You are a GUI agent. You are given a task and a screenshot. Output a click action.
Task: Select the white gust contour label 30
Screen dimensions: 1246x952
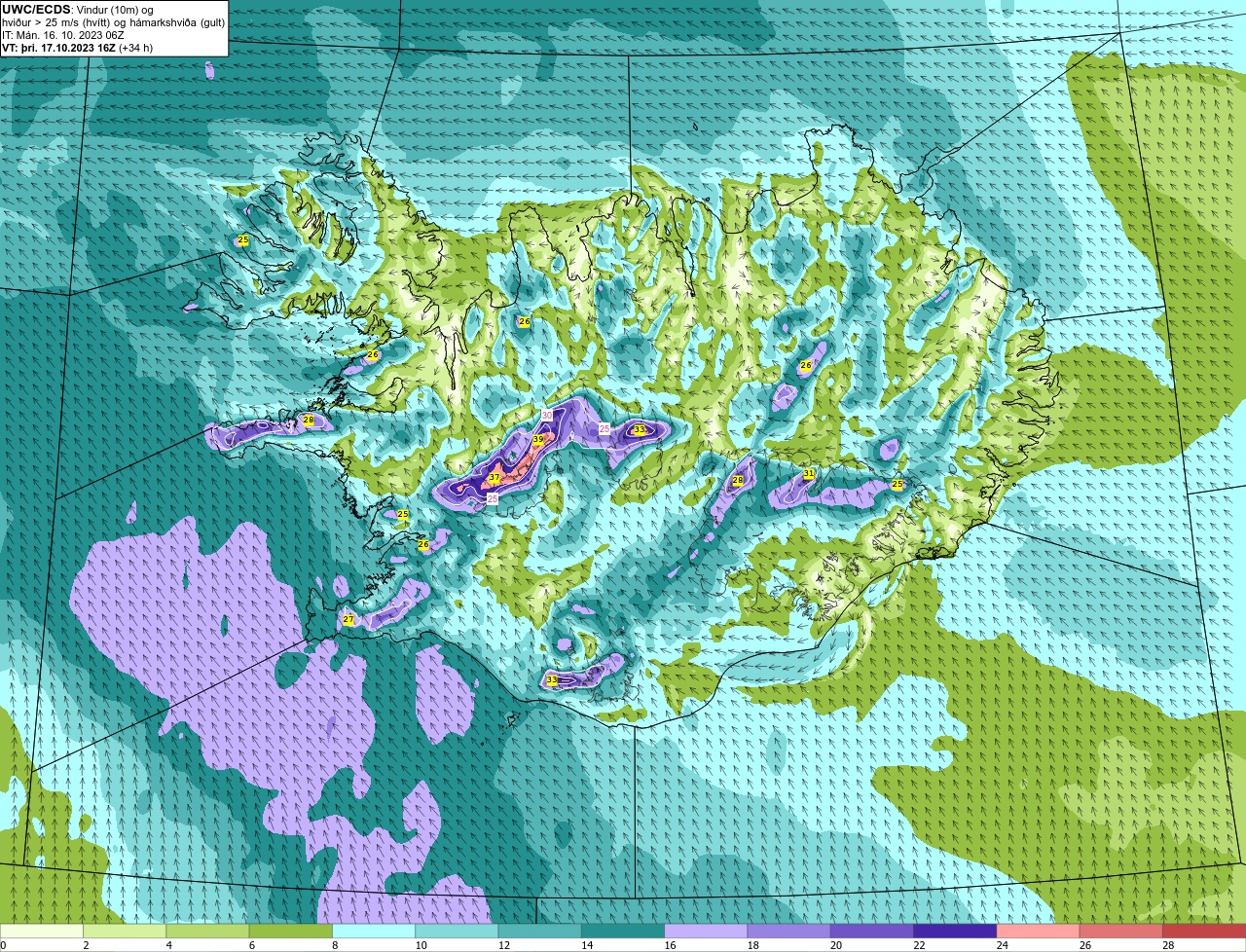(547, 416)
